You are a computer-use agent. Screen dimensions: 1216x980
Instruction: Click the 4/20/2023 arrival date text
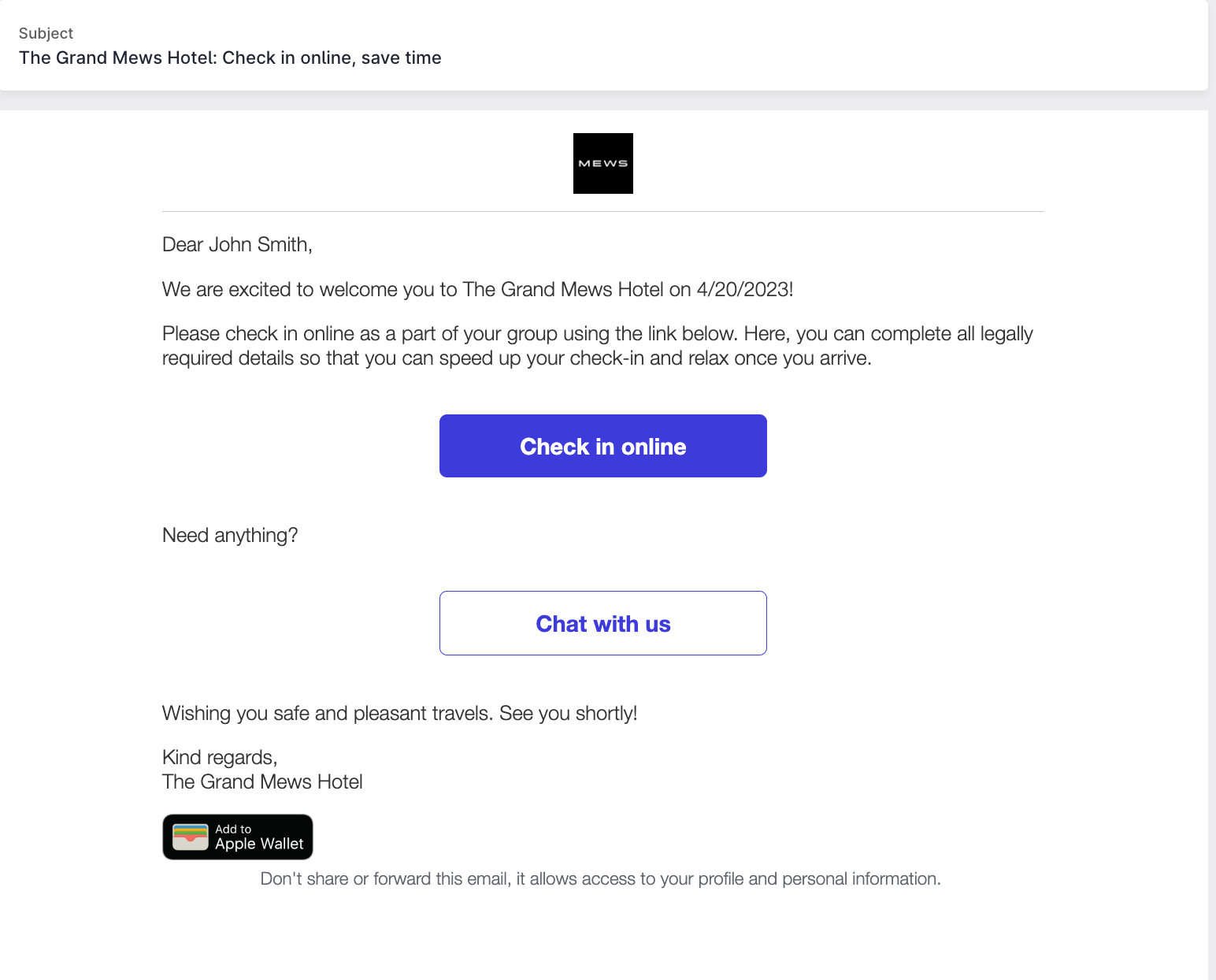click(744, 289)
